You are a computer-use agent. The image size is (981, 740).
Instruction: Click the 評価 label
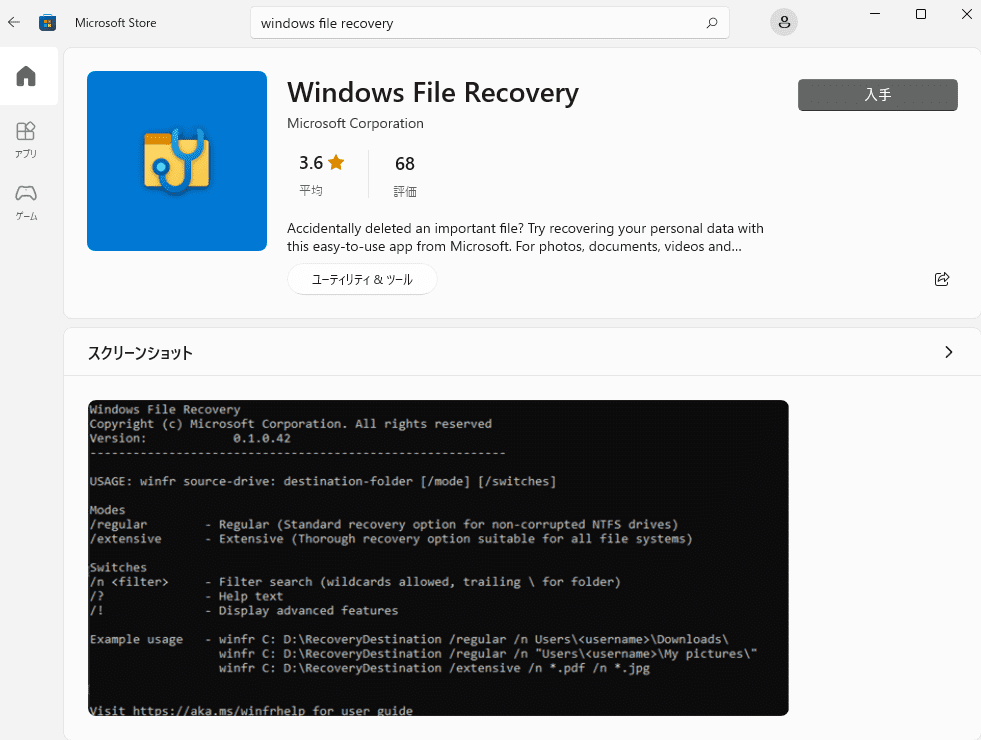405,191
